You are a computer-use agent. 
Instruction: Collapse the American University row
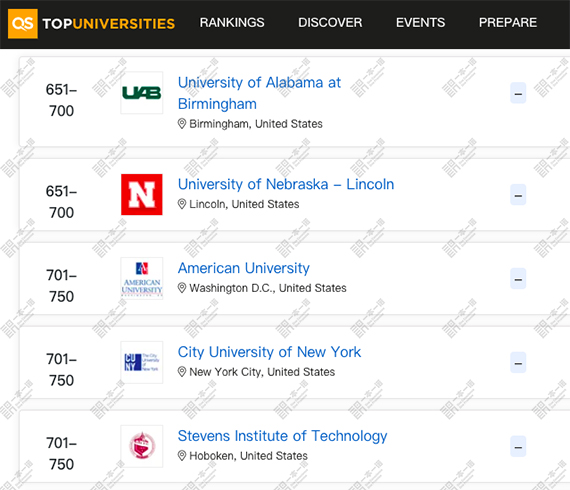point(518,279)
